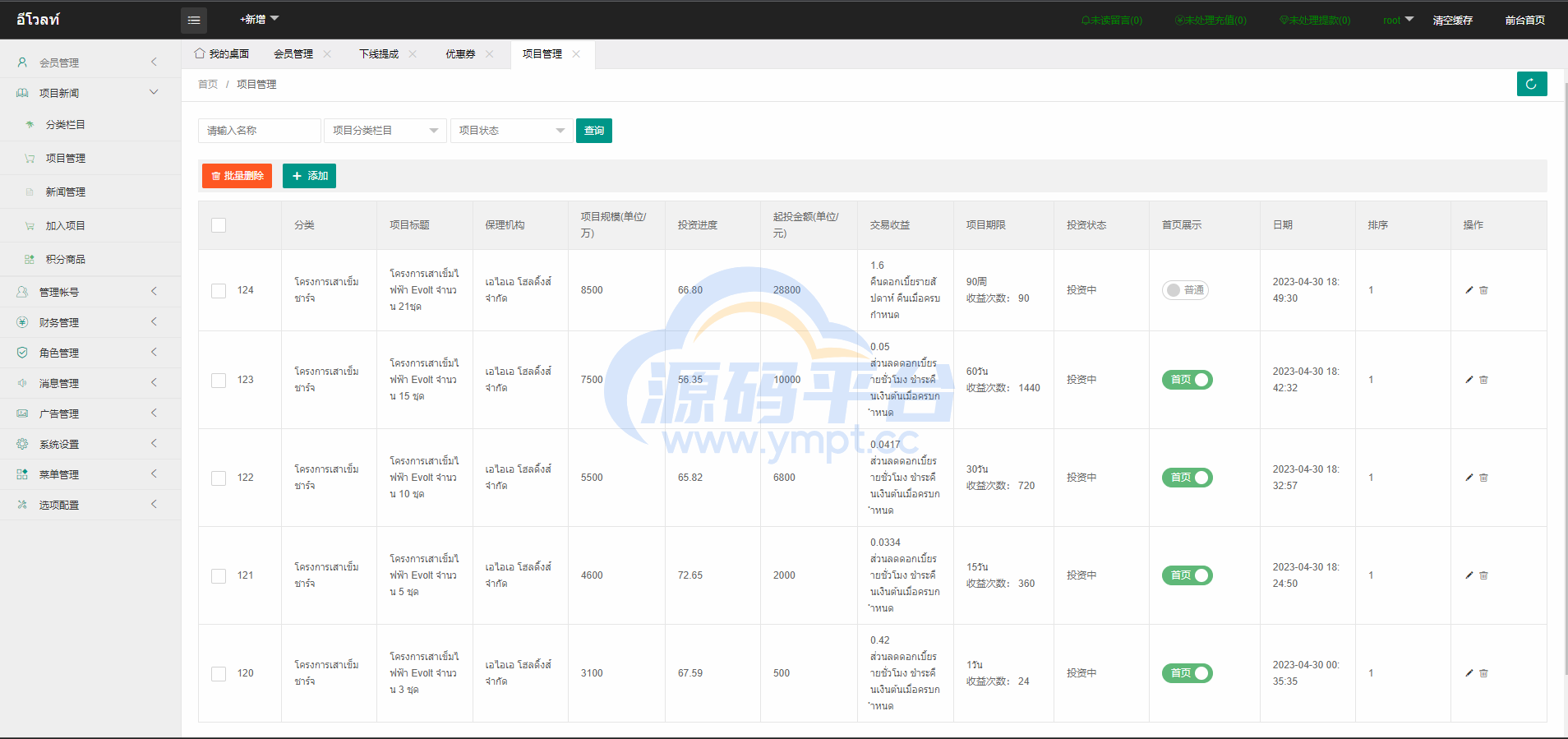The image size is (1568, 739).
Task: Toggle the 首页 switch for row 121
Action: [1188, 575]
